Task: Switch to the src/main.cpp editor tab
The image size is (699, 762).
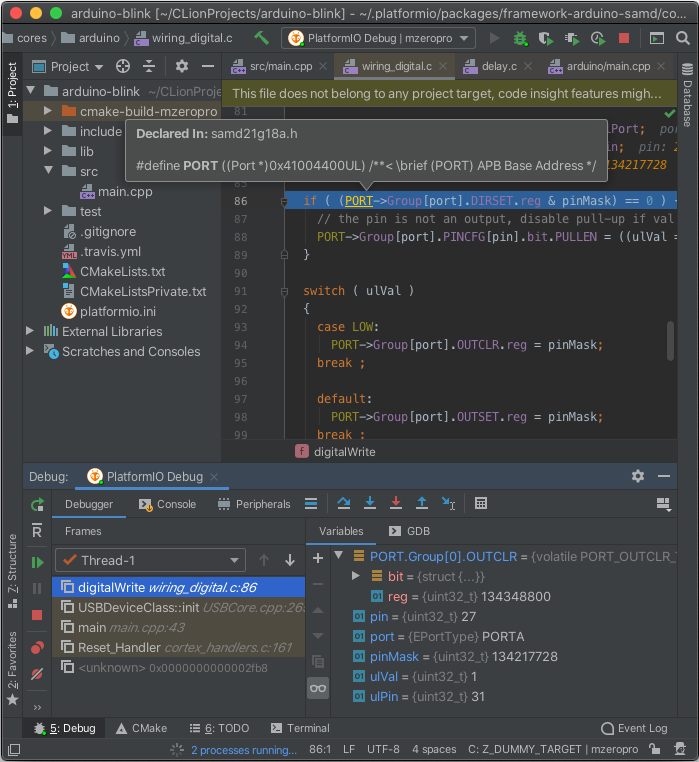Action: point(280,66)
